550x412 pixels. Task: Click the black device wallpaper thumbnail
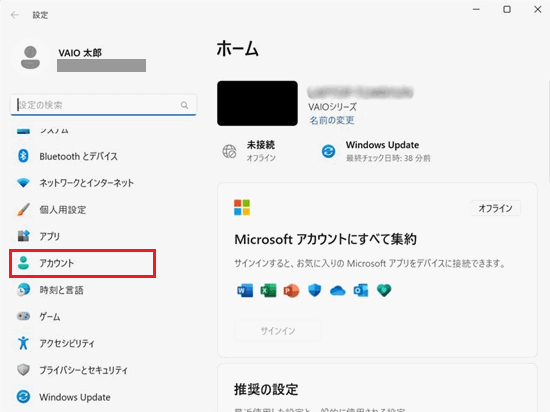(257, 103)
